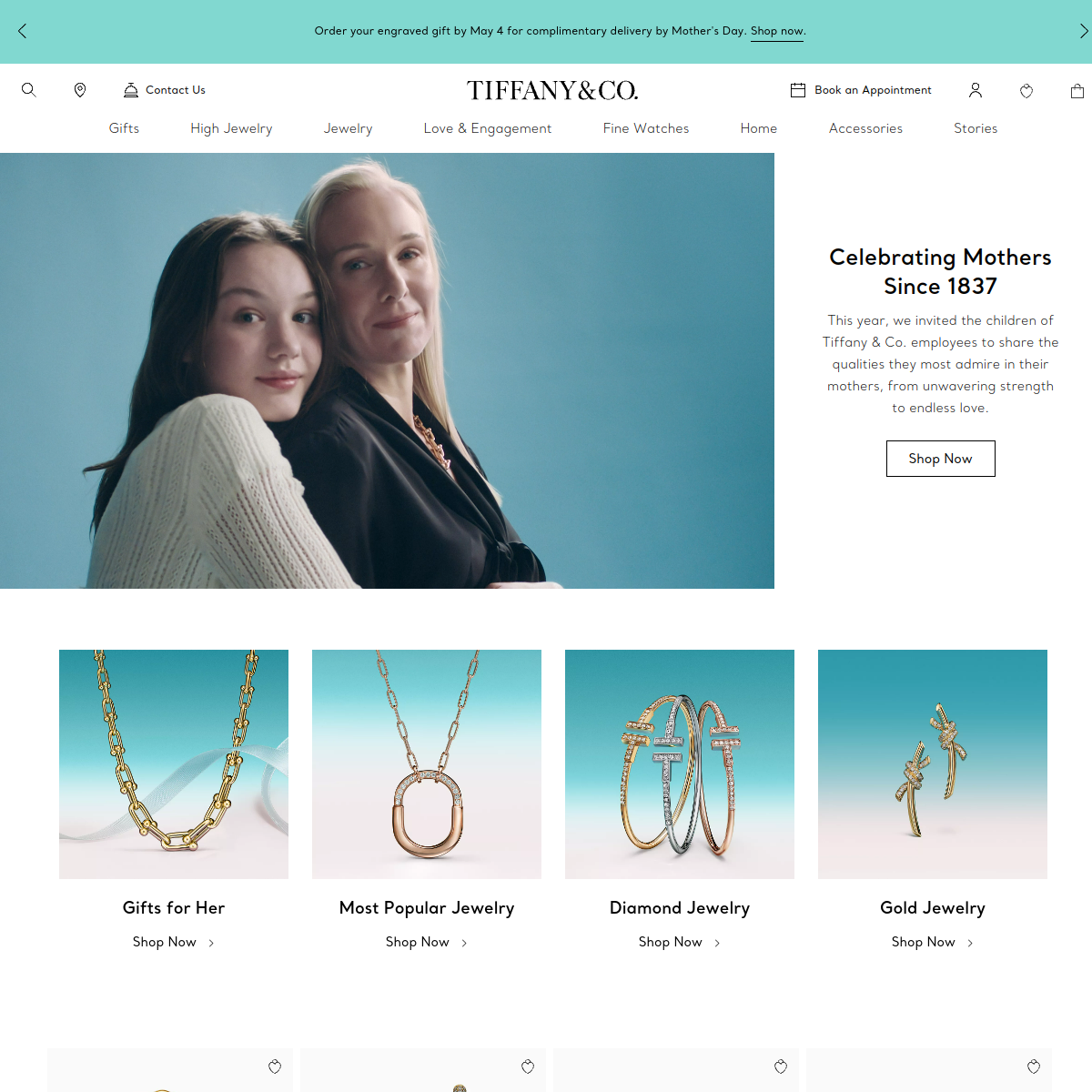The image size is (1092, 1092).
Task: Open the wishlist heart icon in header
Action: [1026, 90]
